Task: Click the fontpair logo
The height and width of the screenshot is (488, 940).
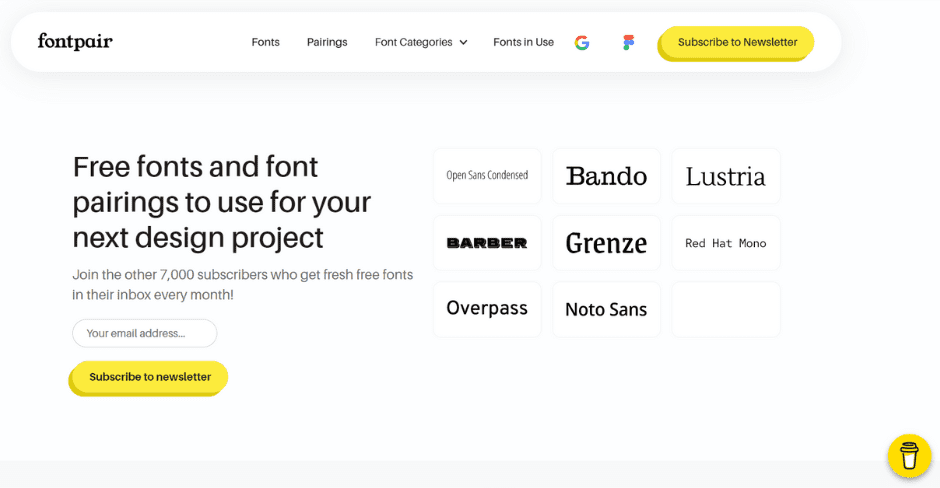Action: [75, 41]
